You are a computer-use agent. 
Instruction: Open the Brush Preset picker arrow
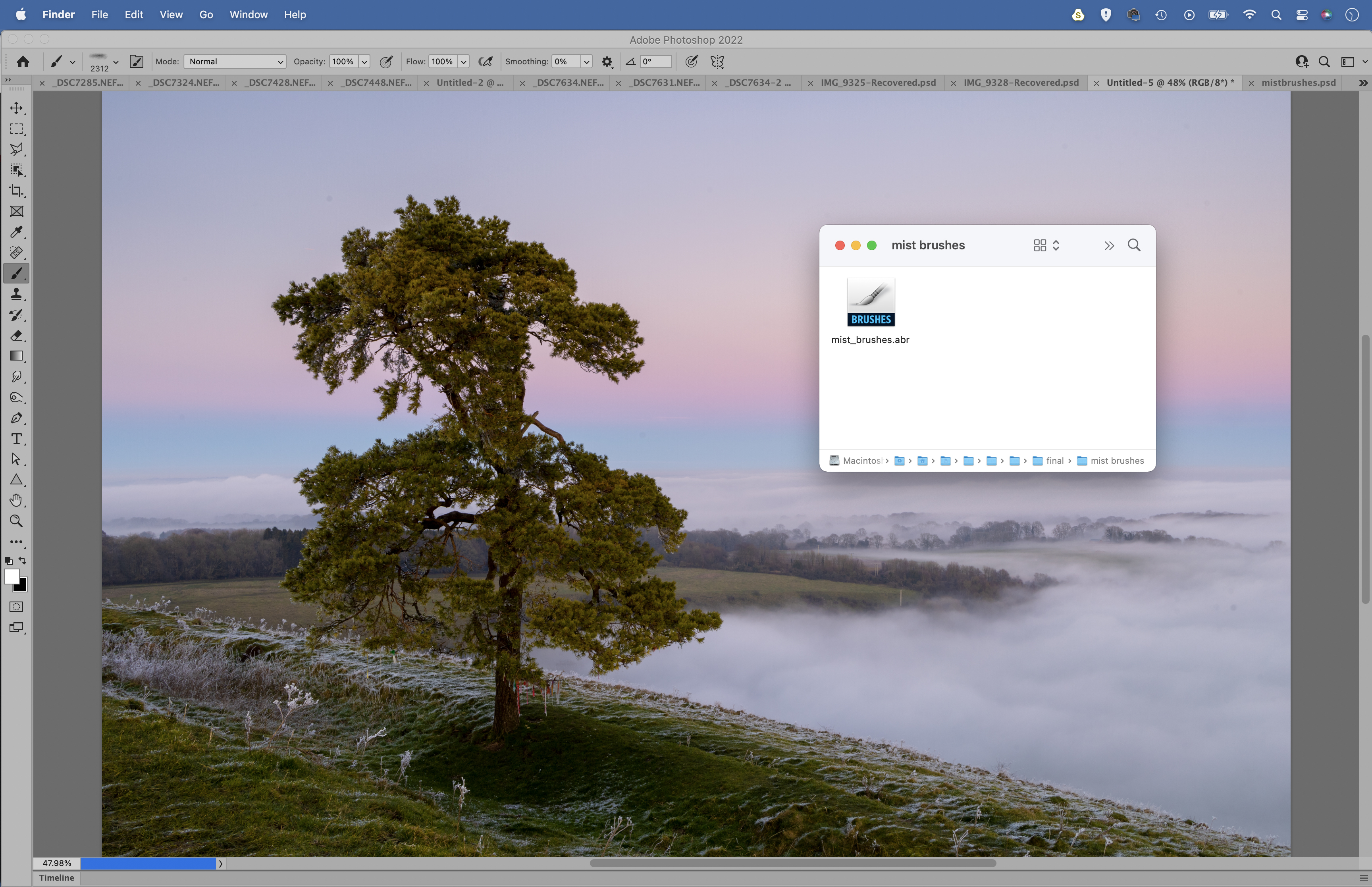[116, 62]
